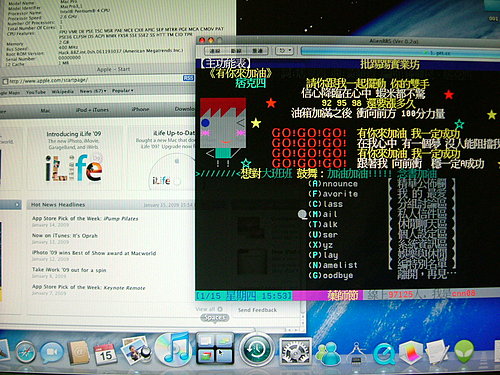
Task: Open the YouTube bookmark in Safari
Action: (36, 92)
